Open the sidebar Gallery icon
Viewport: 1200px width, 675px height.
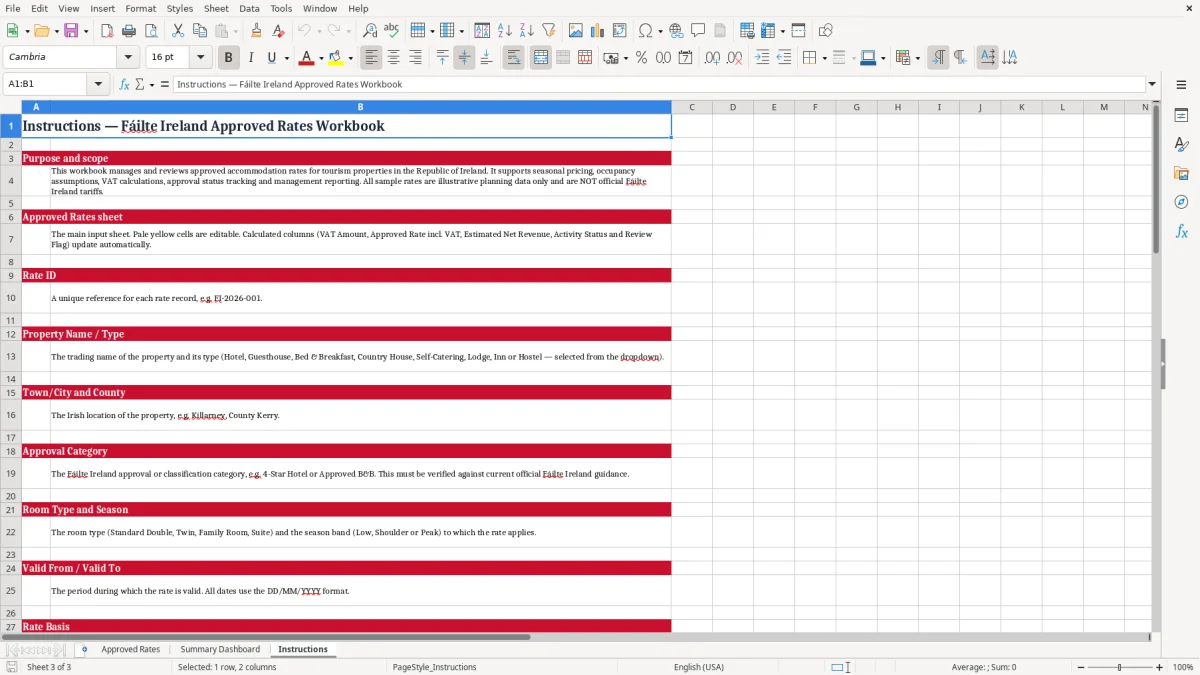pyautogui.click(x=1181, y=173)
